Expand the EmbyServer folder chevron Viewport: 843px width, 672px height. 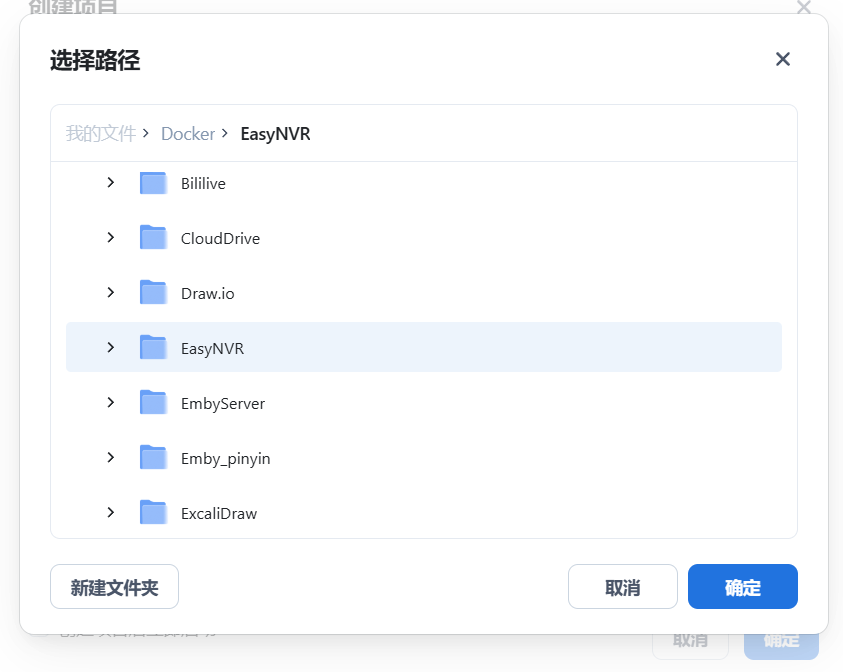point(110,403)
